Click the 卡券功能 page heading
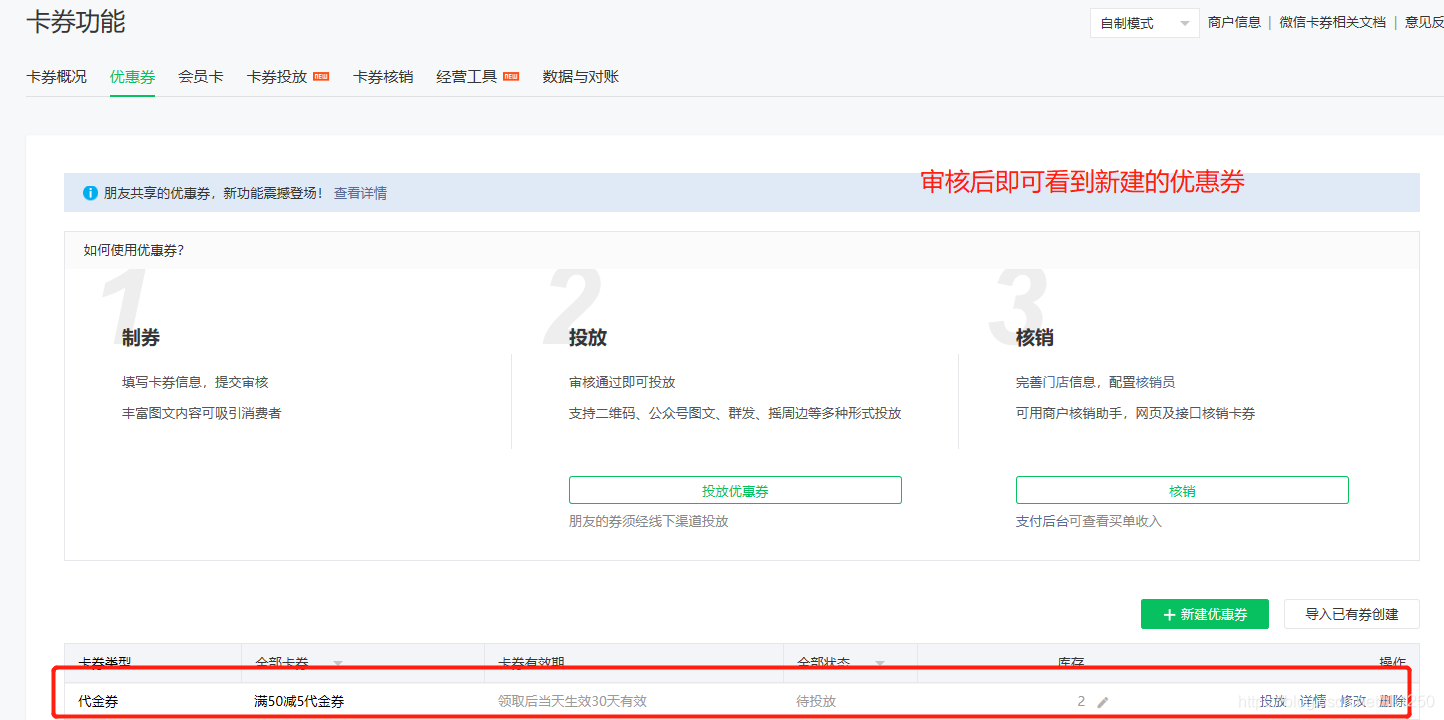Viewport: 1444px width, 720px height. 76,21
